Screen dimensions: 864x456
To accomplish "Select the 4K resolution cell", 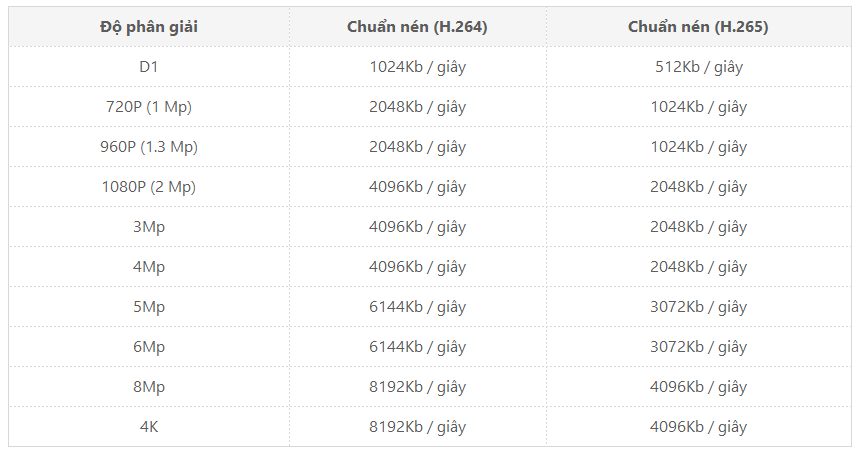I will tap(149, 427).
